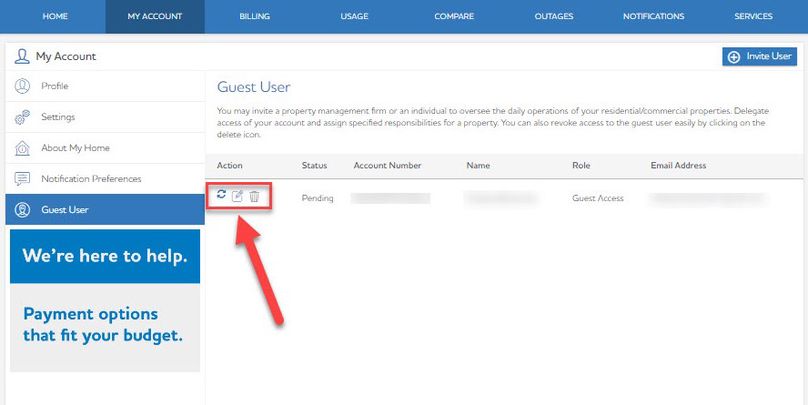Click the Notification Preferences chat icon

click(x=22, y=179)
